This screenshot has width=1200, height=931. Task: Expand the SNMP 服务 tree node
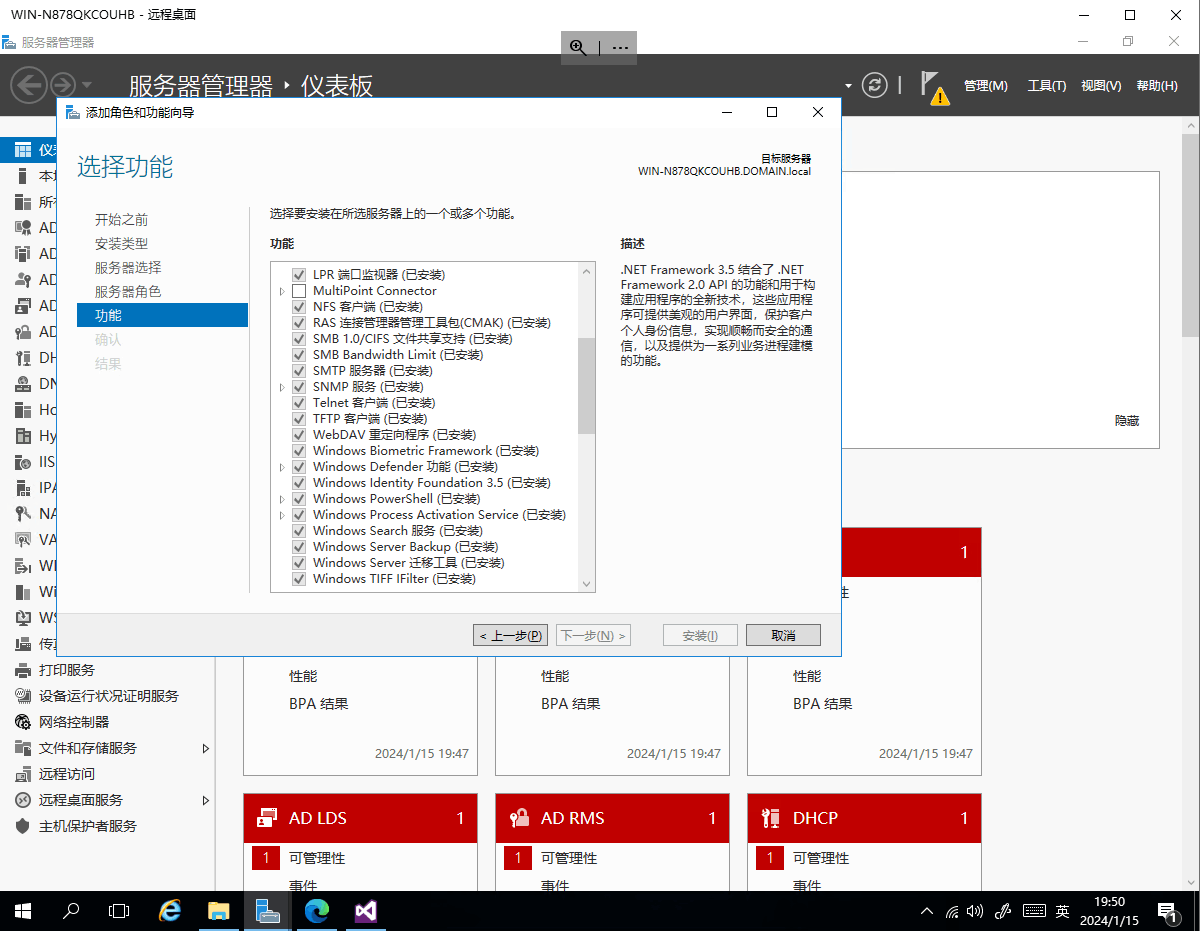point(282,387)
